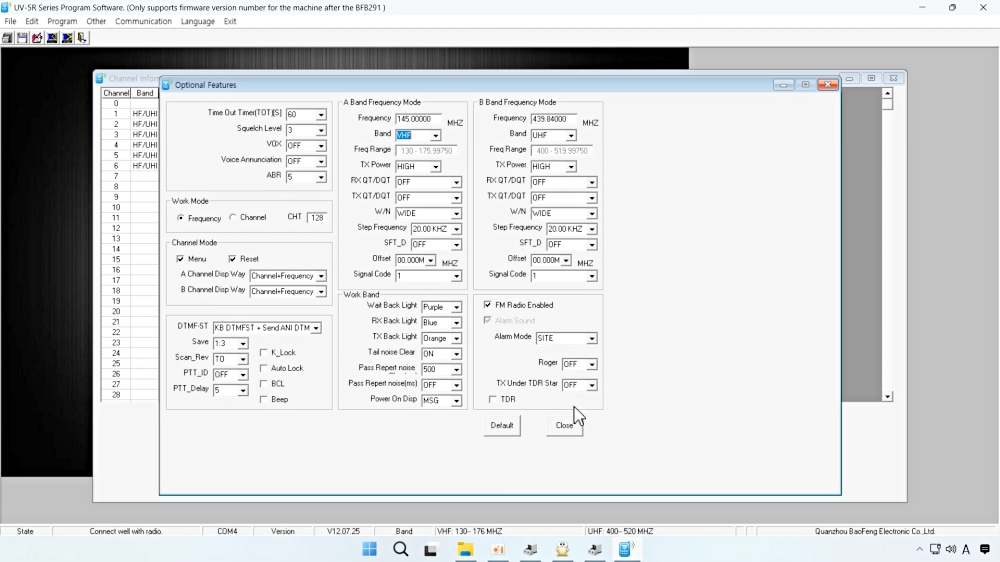Click the input language A tray icon
The height and width of the screenshot is (562, 1000).
pyautogui.click(x=966, y=549)
